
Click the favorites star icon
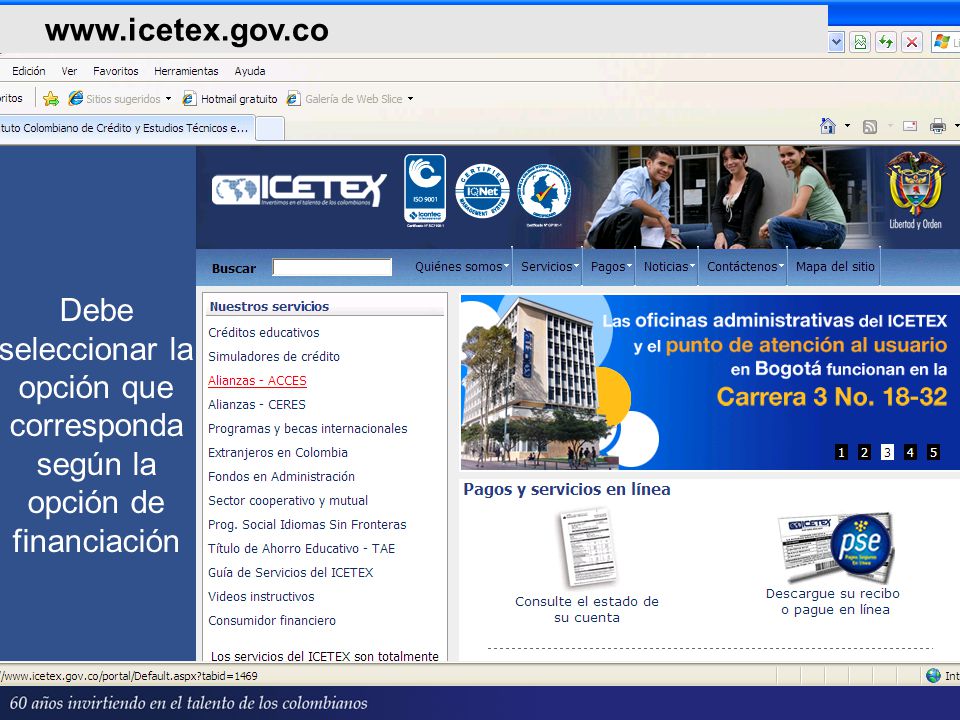(x=51, y=99)
